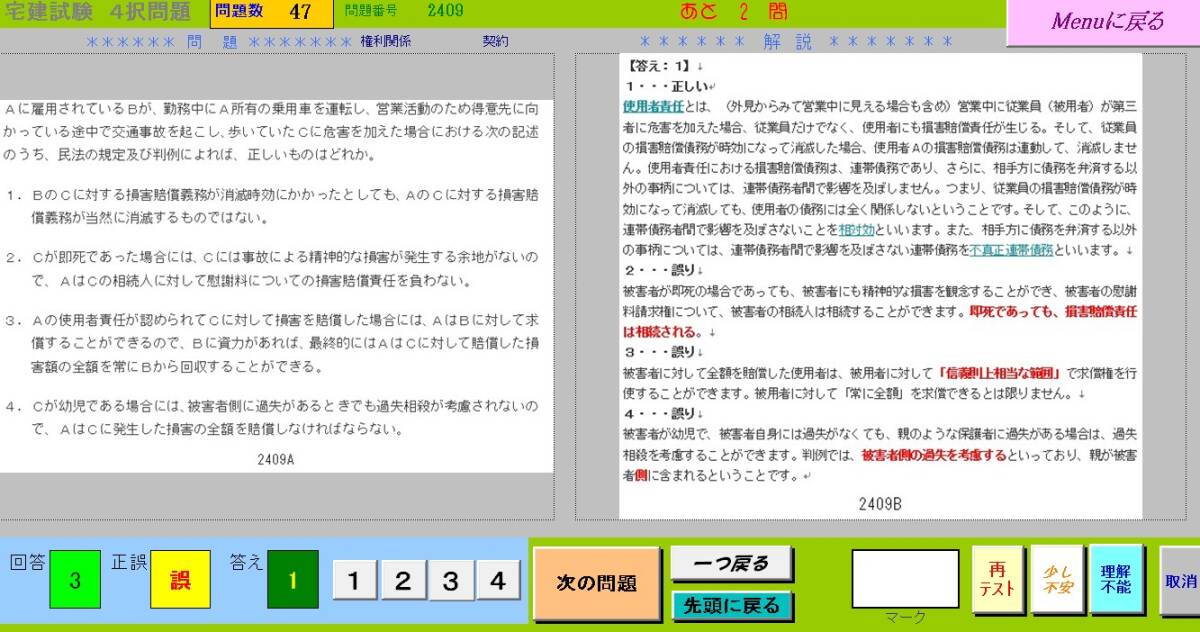Click the 2・・・誤り heading
Screen dimensions: 1200x632
tap(662, 270)
